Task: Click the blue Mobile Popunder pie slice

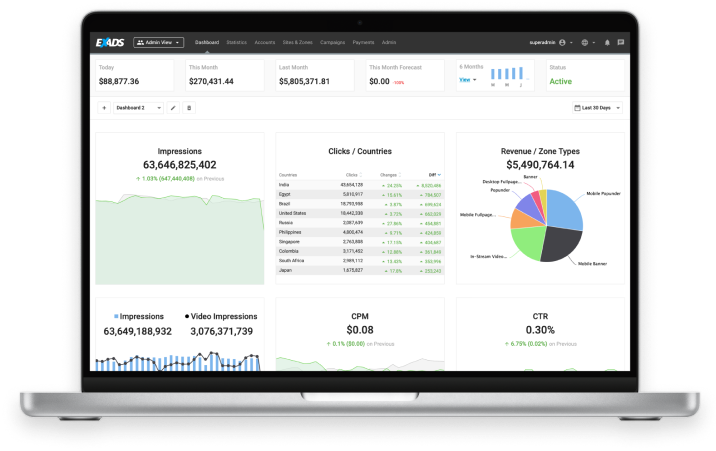Action: (x=564, y=209)
